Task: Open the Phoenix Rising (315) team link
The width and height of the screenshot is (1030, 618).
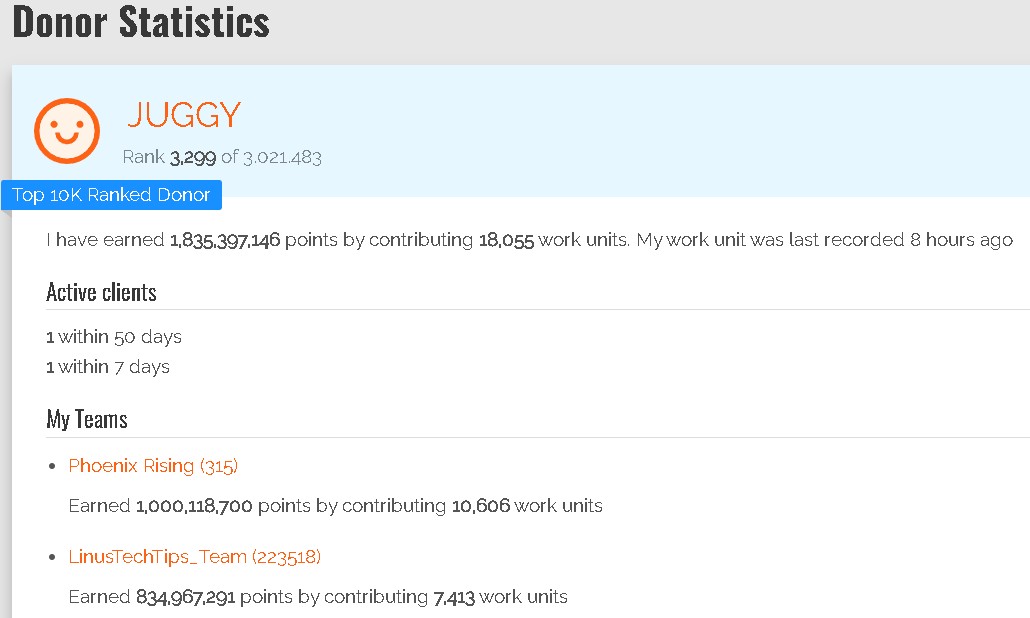Action: (153, 466)
